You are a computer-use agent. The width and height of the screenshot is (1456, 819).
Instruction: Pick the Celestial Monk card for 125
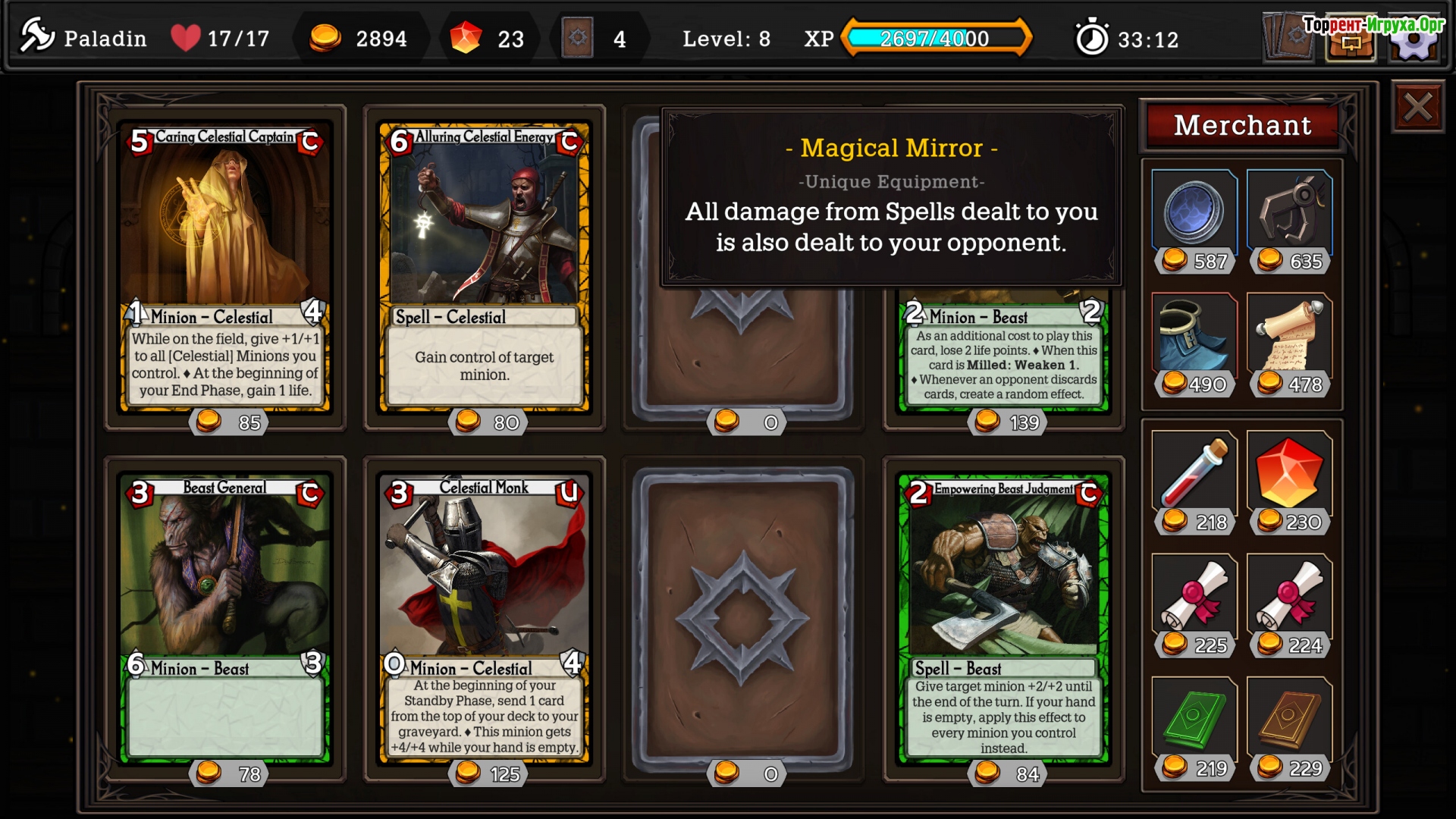[485, 619]
